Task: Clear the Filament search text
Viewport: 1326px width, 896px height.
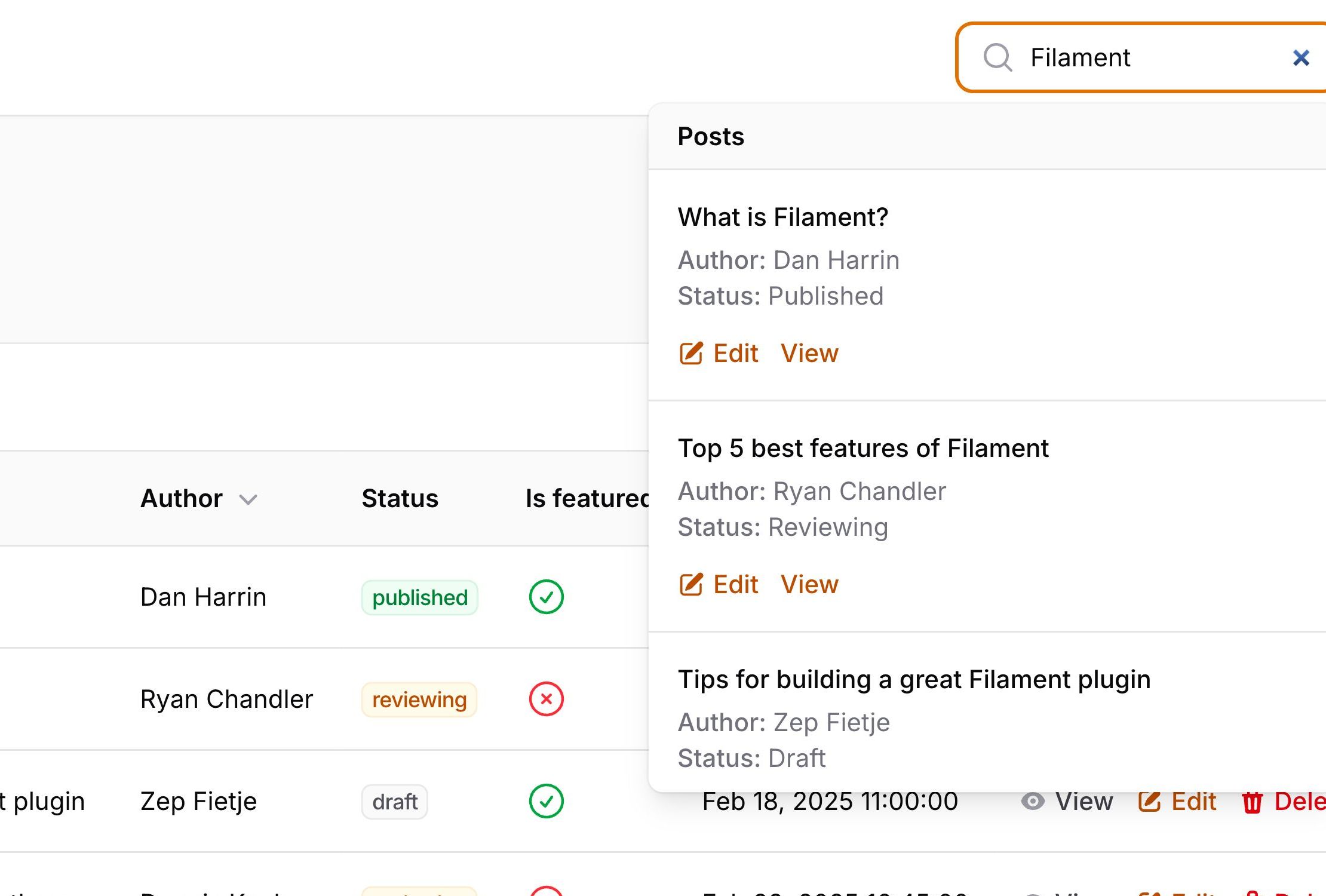Action: tap(1301, 58)
